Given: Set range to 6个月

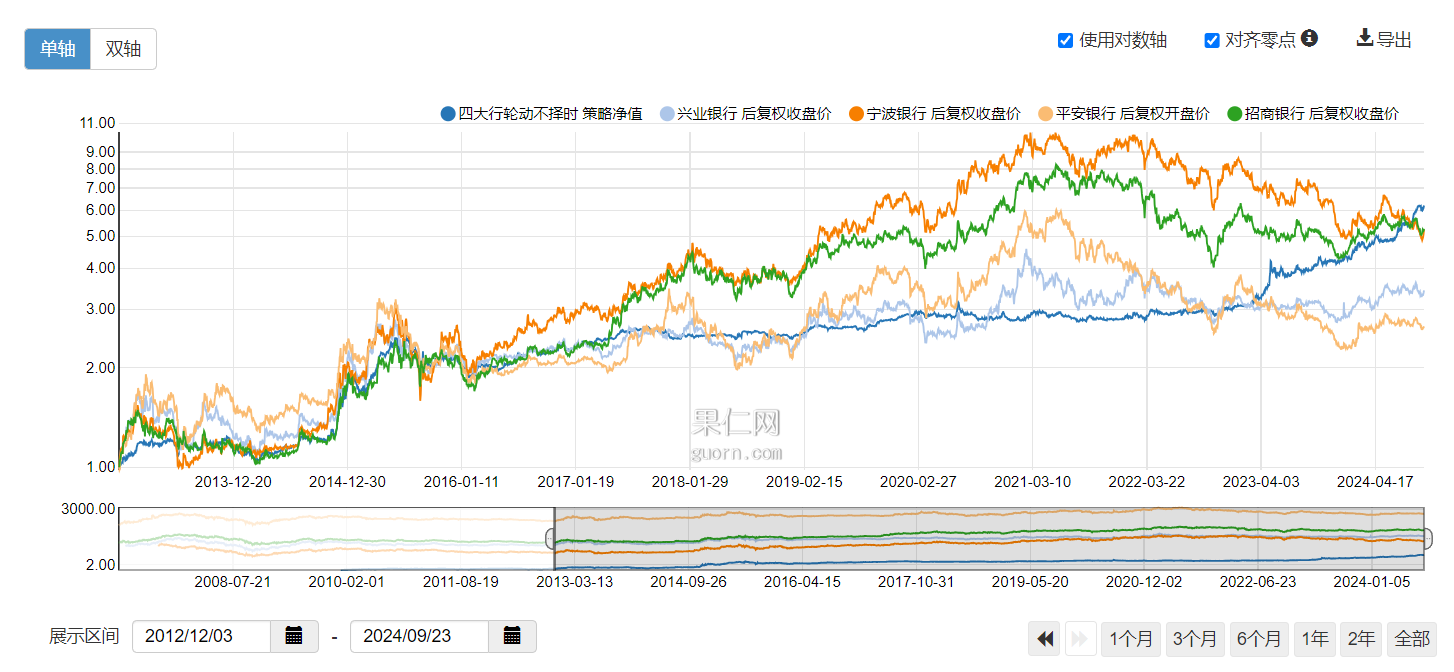Looking at the screenshot, I should 1259,639.
